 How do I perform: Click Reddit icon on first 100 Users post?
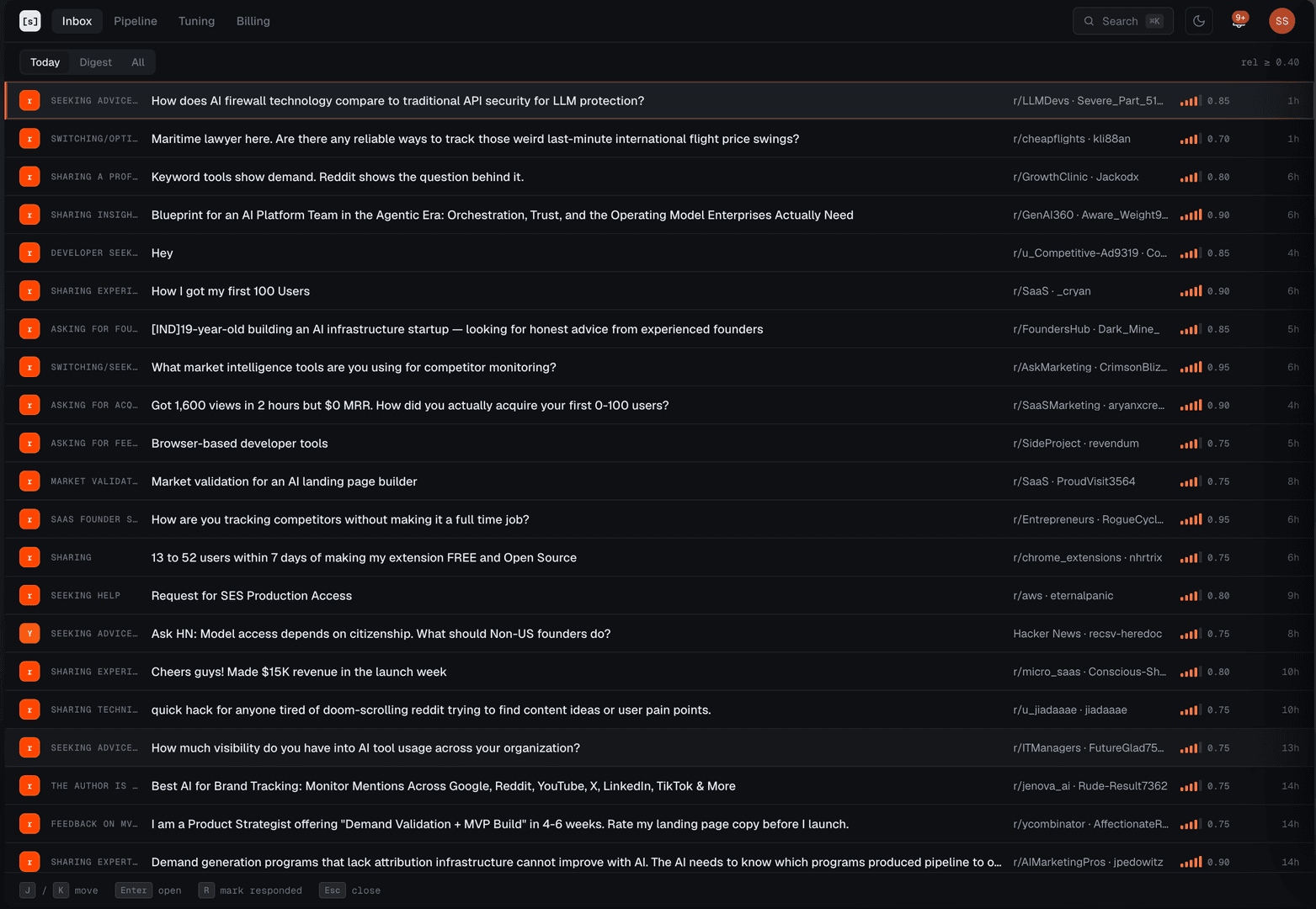[x=29, y=291]
